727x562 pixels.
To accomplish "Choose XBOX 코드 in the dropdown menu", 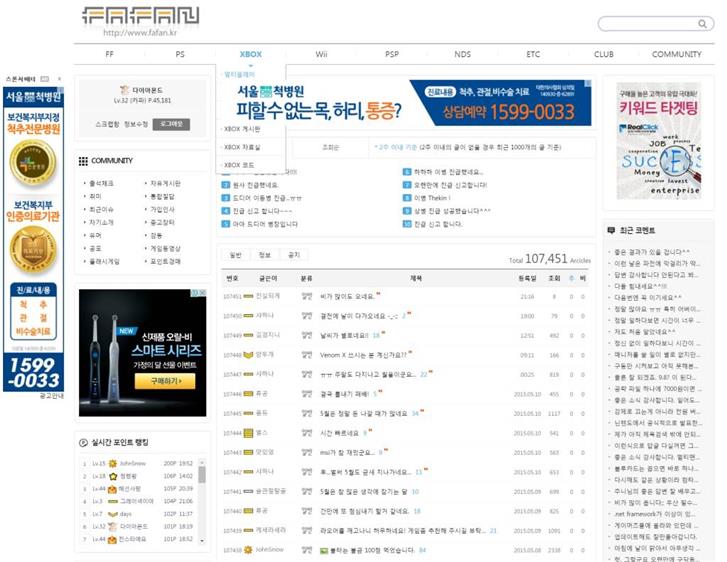I will coord(239,165).
